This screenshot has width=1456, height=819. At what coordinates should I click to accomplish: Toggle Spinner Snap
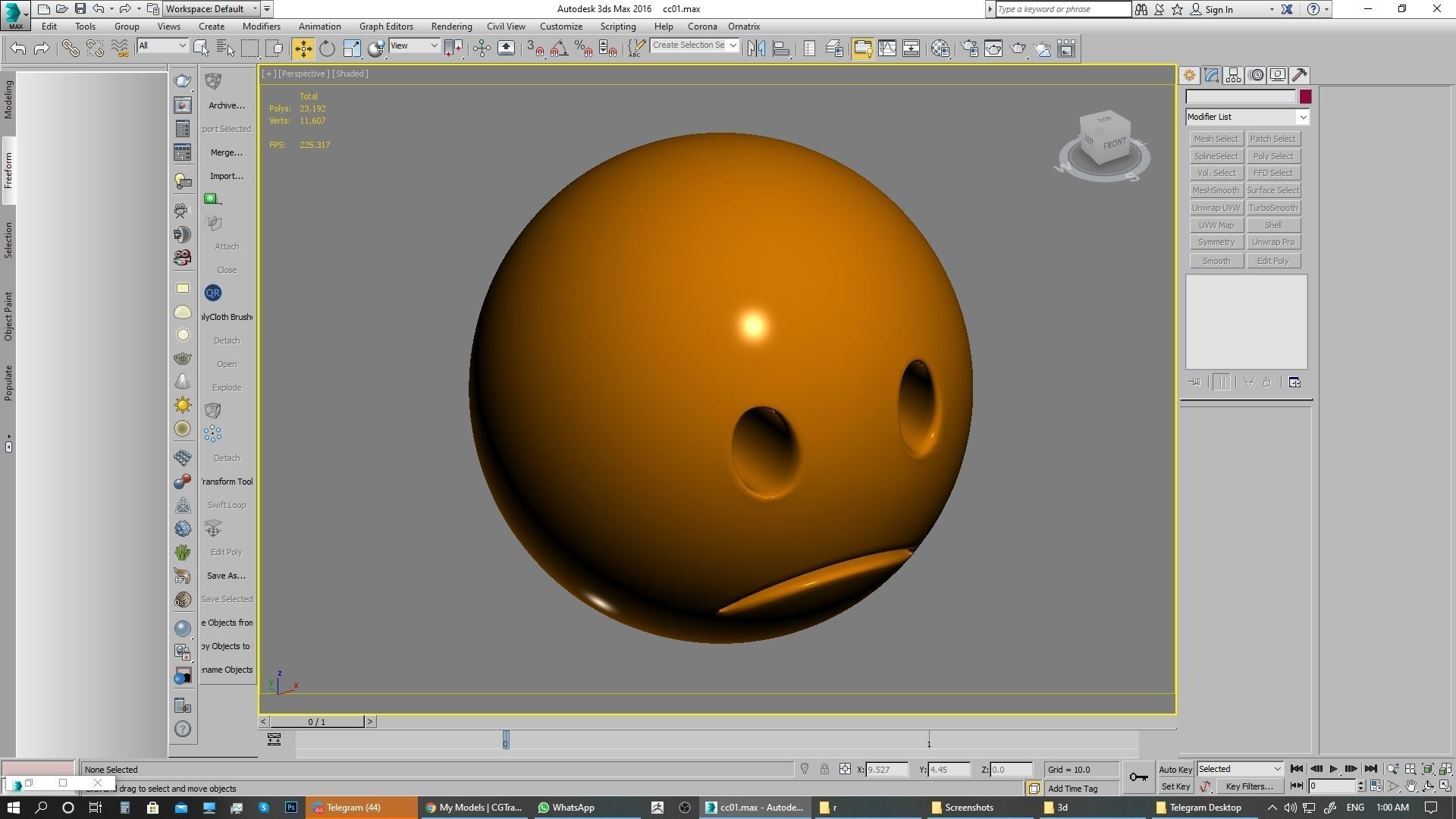(607, 49)
